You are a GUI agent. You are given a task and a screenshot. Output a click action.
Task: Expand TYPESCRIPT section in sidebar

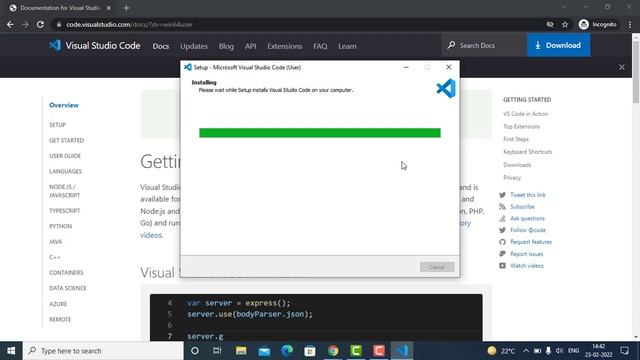pos(64,211)
